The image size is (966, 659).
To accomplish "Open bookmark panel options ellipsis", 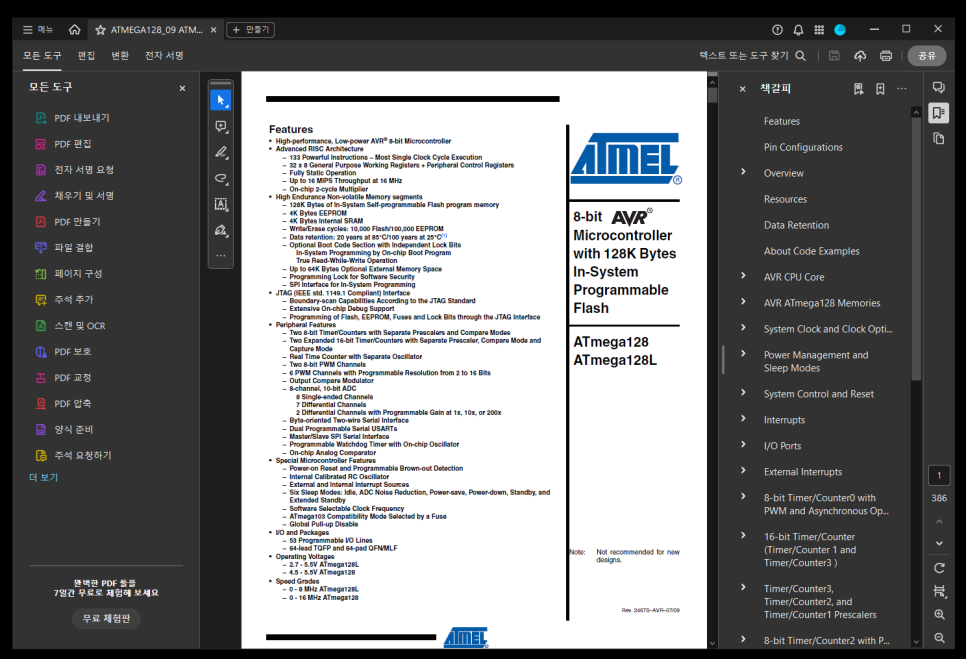I will pyautogui.click(x=902, y=89).
